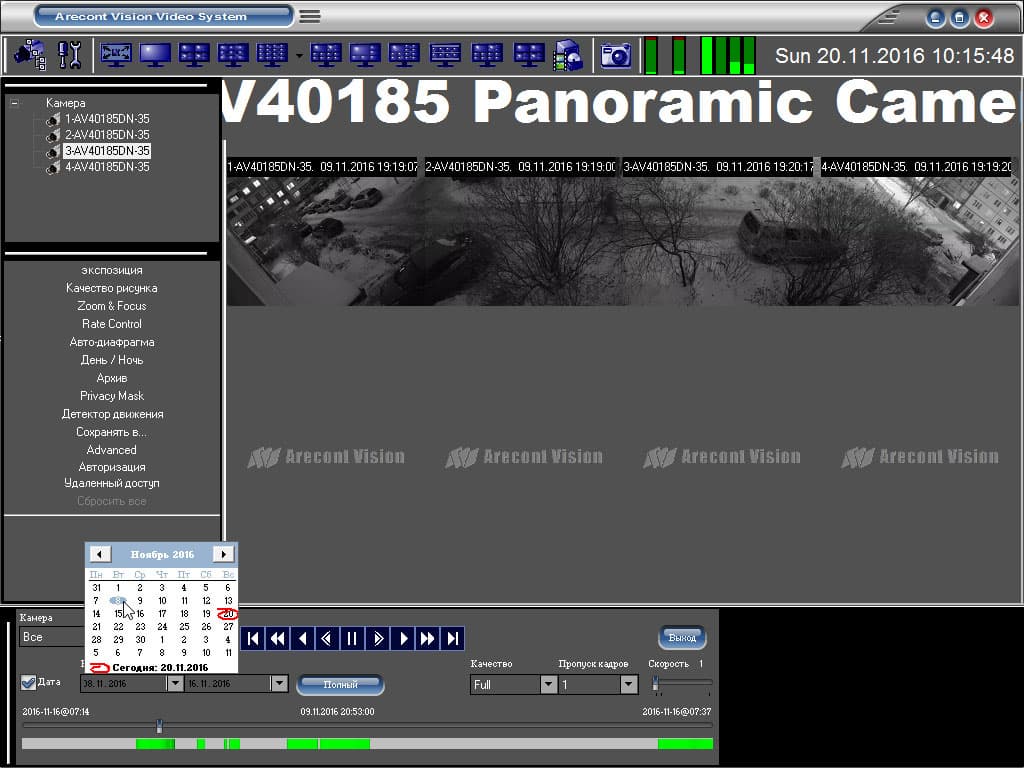This screenshot has height=768, width=1024.
Task: Open the layout options dropdown arrow in toolbar
Action: click(x=299, y=56)
